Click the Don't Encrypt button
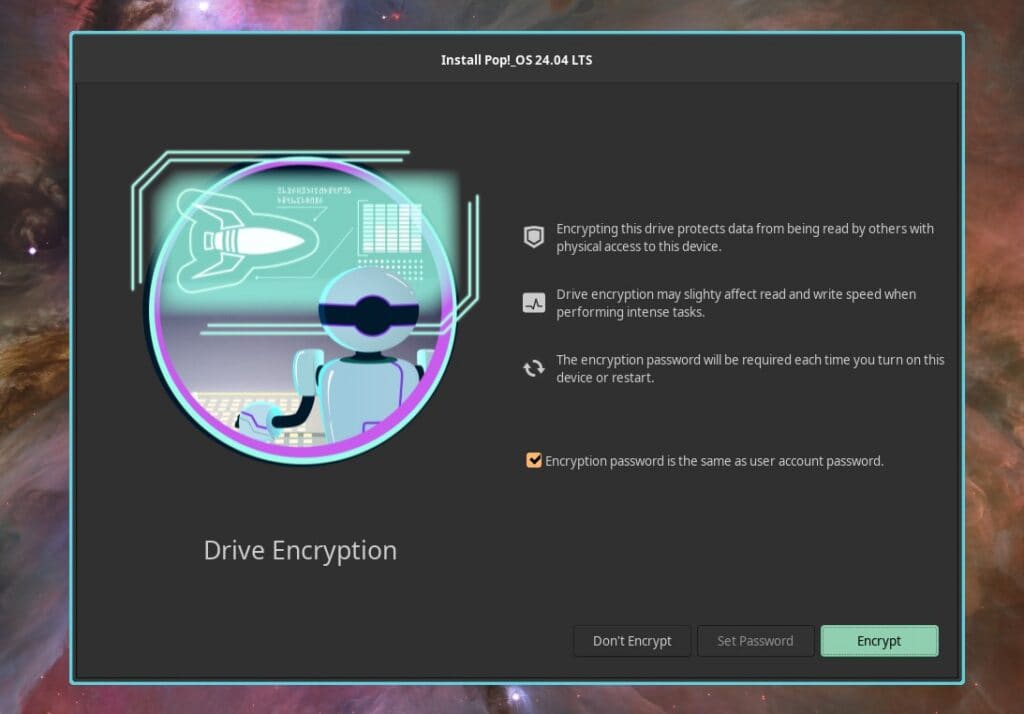Image resolution: width=1024 pixels, height=714 pixels. (x=632, y=640)
